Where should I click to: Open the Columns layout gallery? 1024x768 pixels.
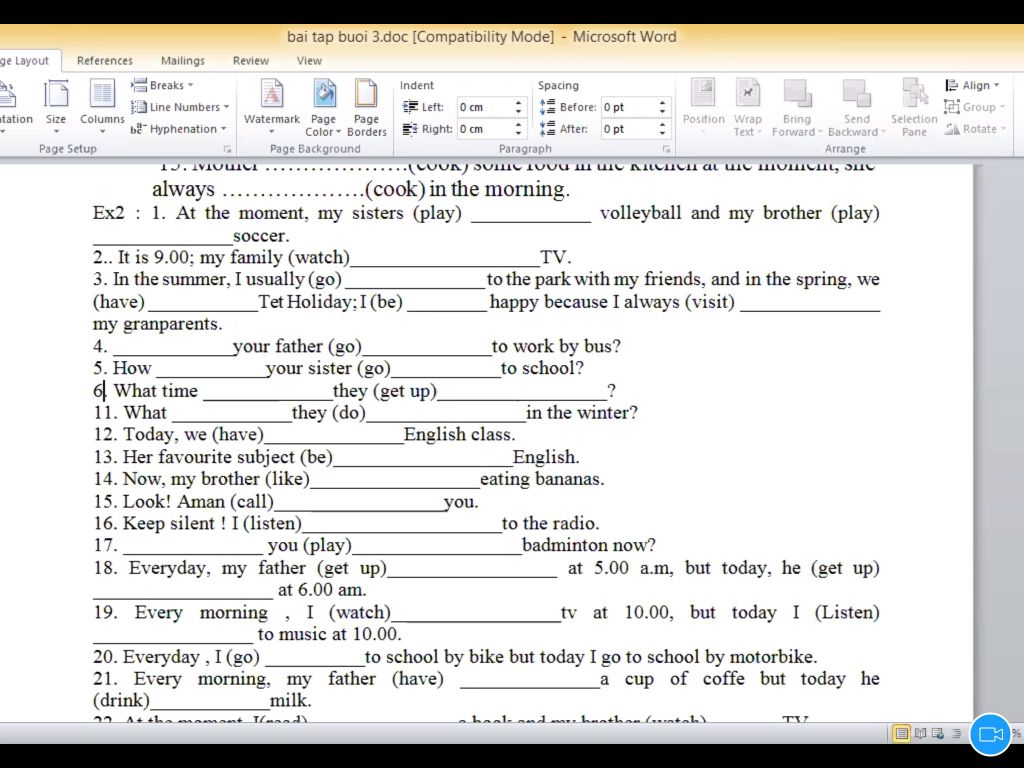(x=102, y=106)
